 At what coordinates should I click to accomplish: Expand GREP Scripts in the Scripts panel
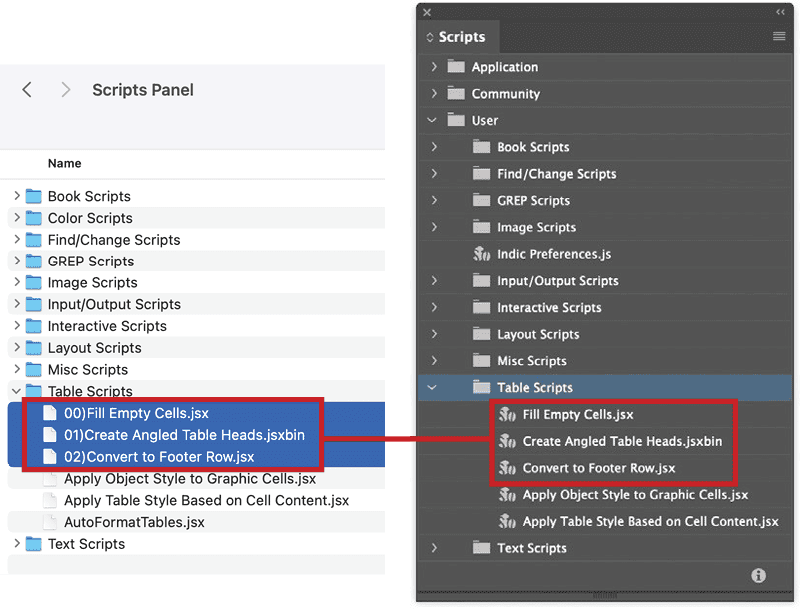point(433,200)
